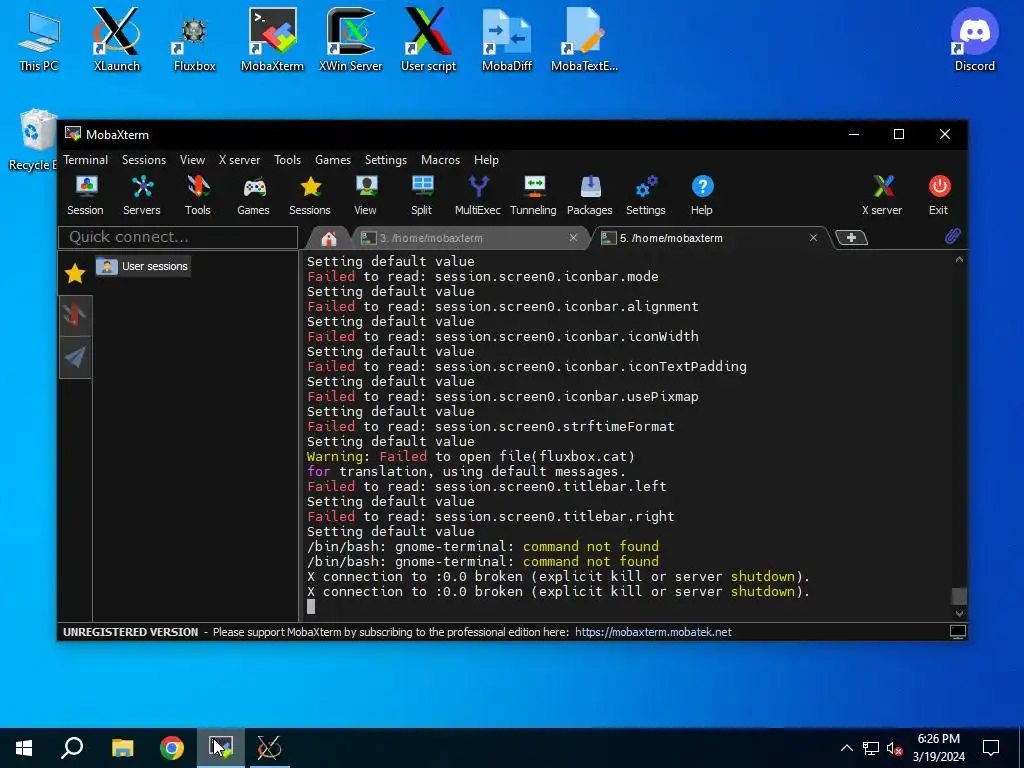Close tab 3. /home/mobaxterm

(573, 238)
